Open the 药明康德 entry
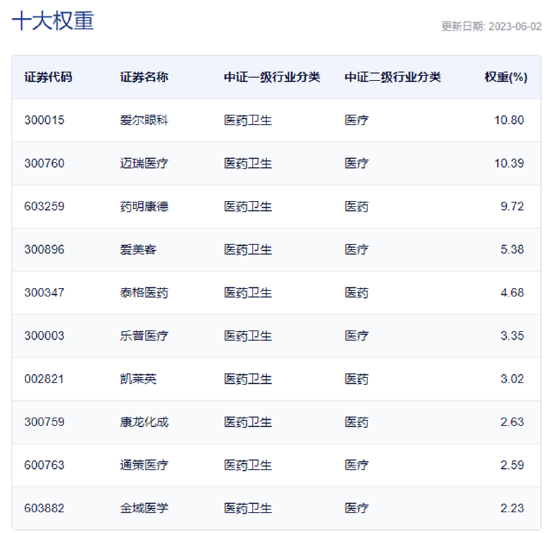Image resolution: width=550 pixels, height=533 pixels. pyautogui.click(x=144, y=207)
